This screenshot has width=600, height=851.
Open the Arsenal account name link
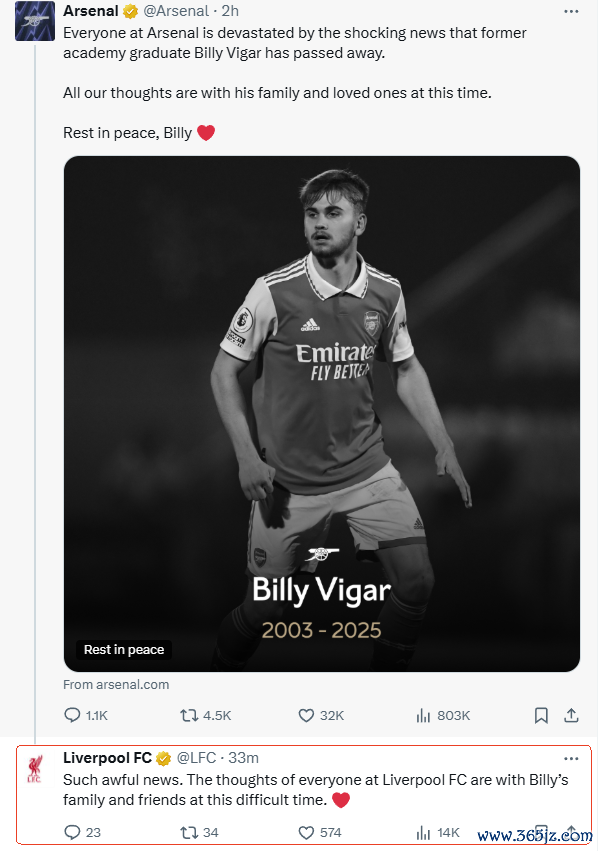point(90,11)
